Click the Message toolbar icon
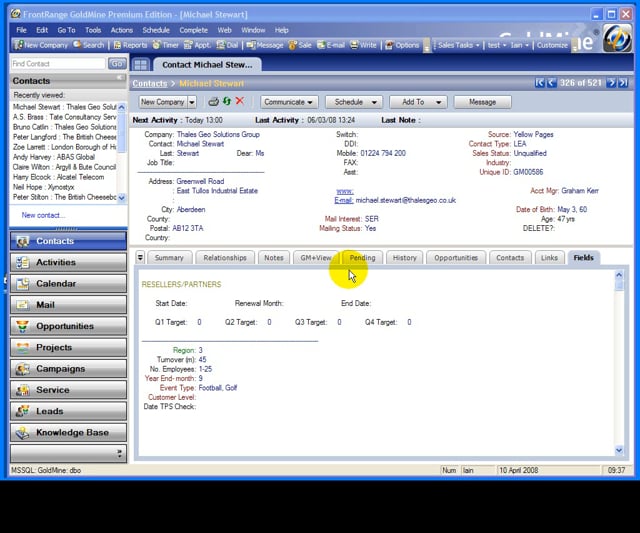This screenshot has height=533, width=640. tap(264, 45)
